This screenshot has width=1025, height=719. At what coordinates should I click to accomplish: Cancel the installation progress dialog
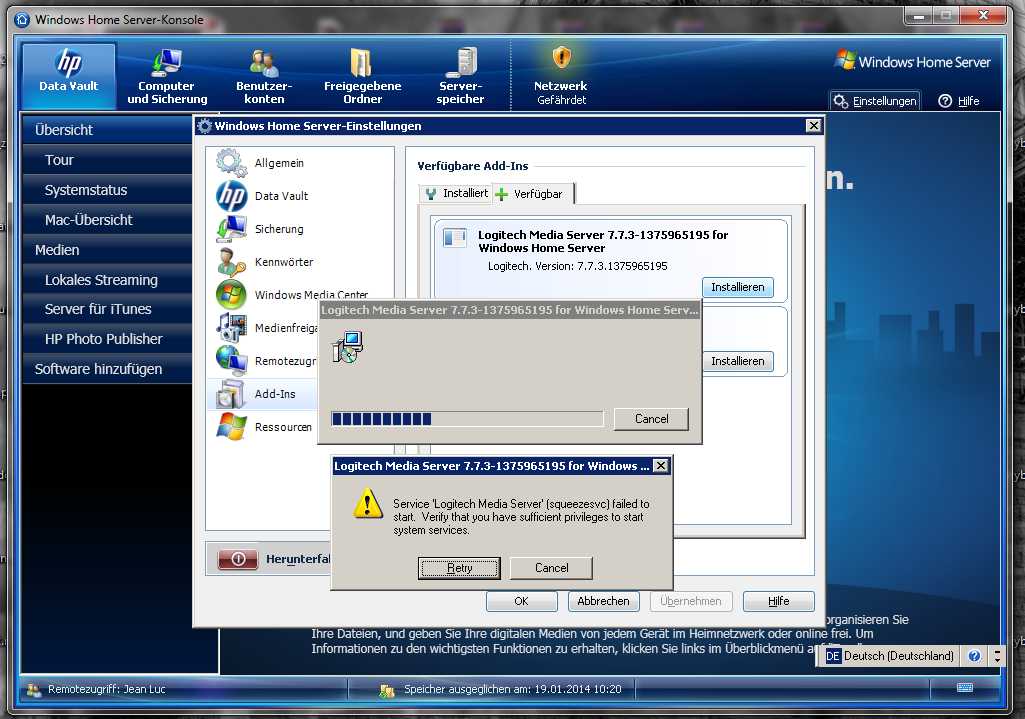[651, 419]
